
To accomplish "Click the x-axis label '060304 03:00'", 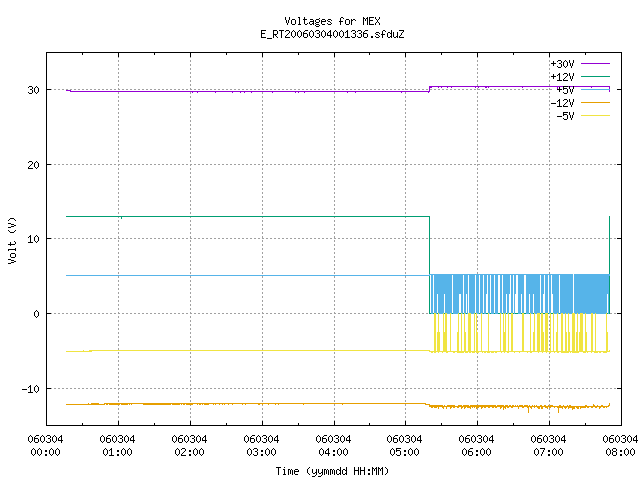I will click(x=261, y=446).
